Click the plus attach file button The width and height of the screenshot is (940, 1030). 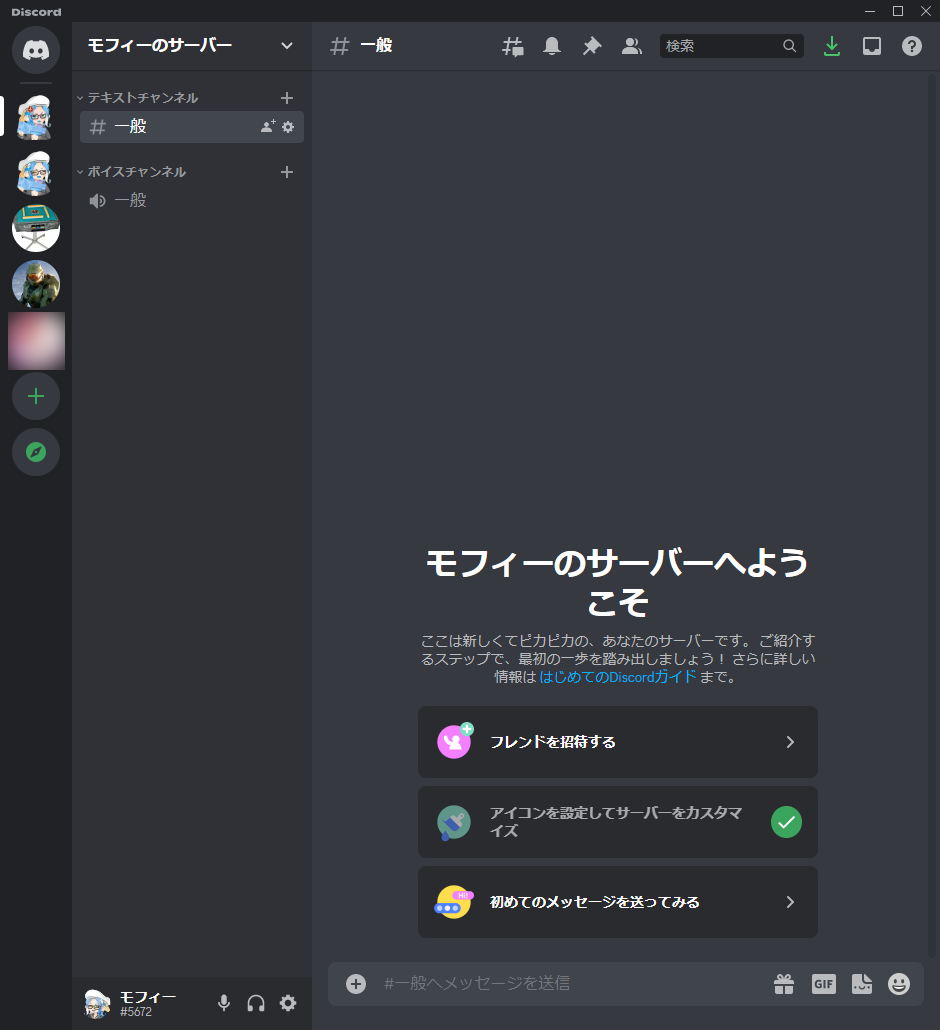coord(356,983)
